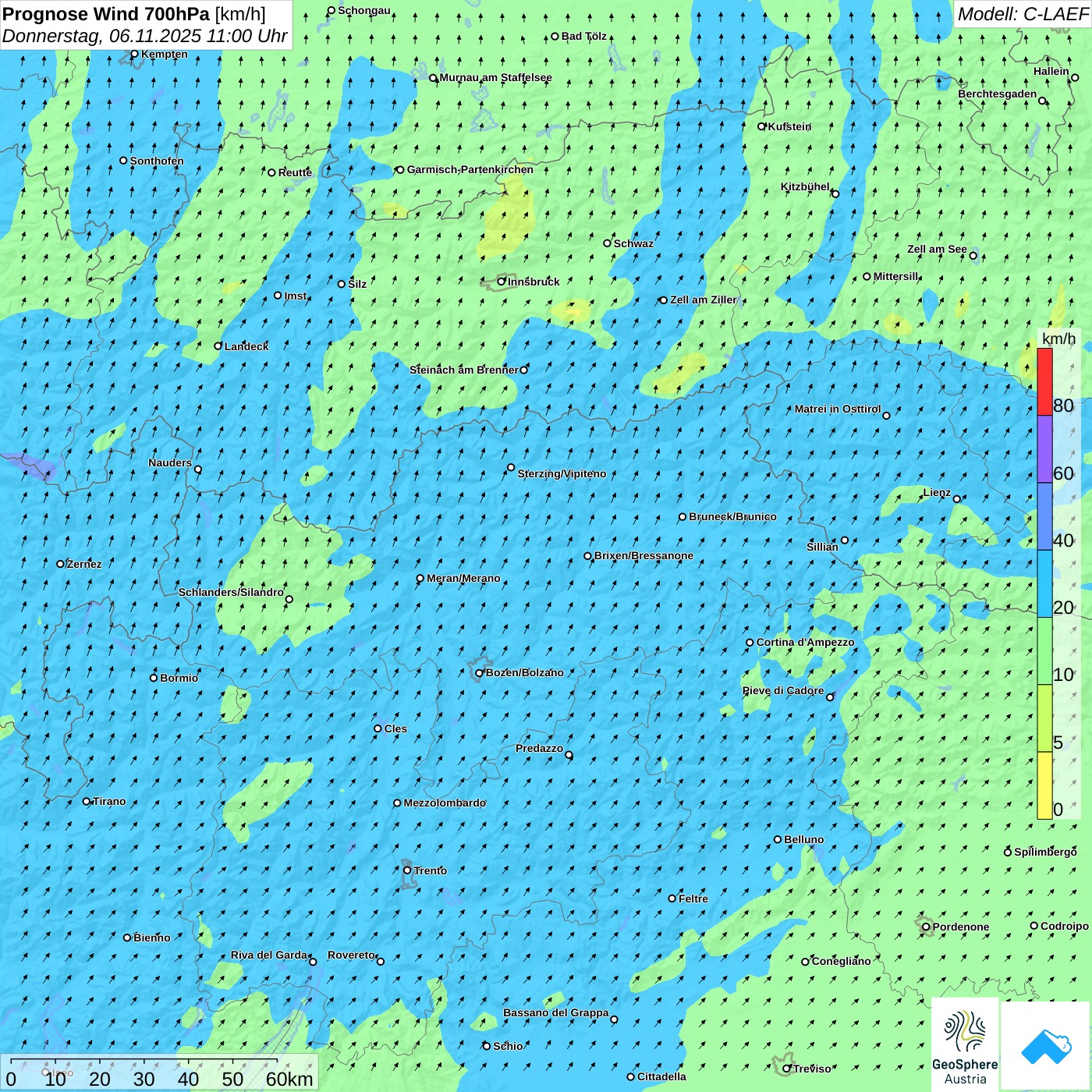The image size is (1092, 1092).
Task: Click the Pordenone city label
Action: pyautogui.click(x=961, y=927)
